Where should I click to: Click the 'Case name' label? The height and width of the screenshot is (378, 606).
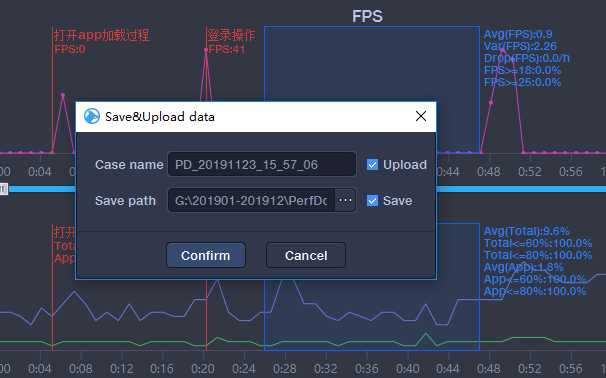tap(129, 165)
